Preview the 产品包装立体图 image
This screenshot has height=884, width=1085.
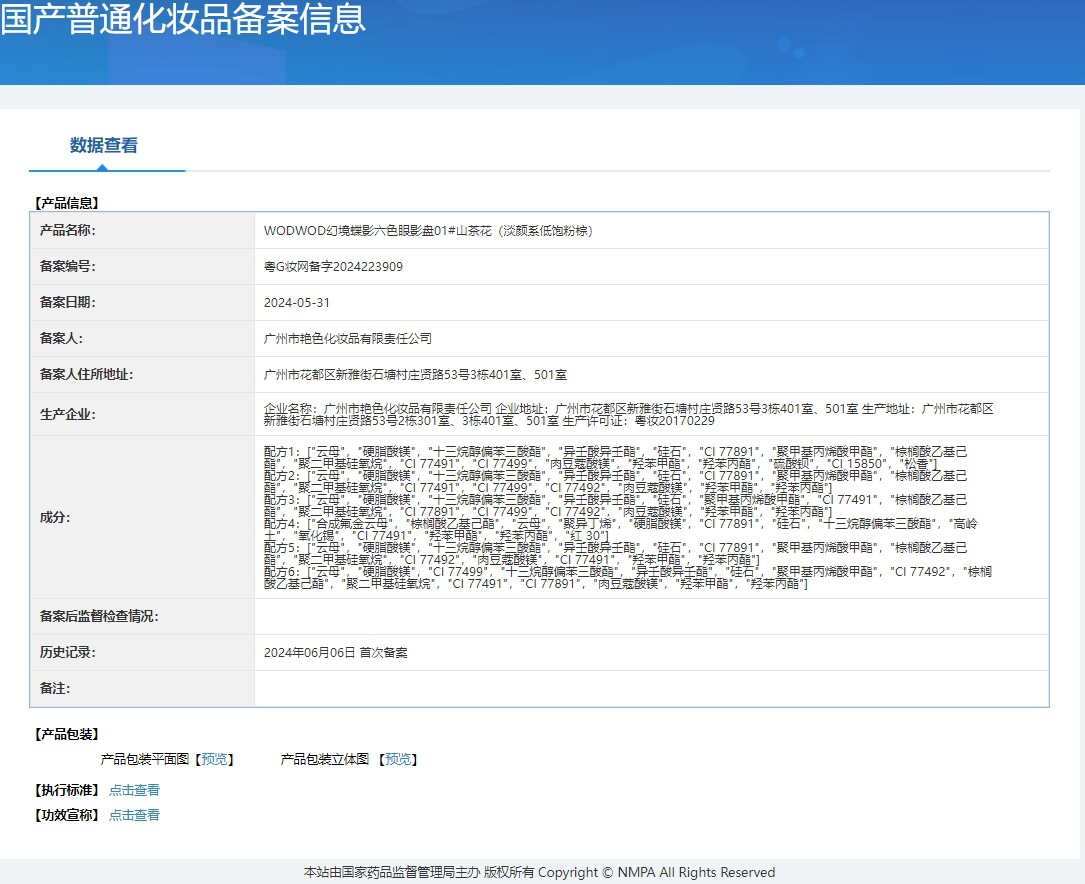pyautogui.click(x=398, y=759)
